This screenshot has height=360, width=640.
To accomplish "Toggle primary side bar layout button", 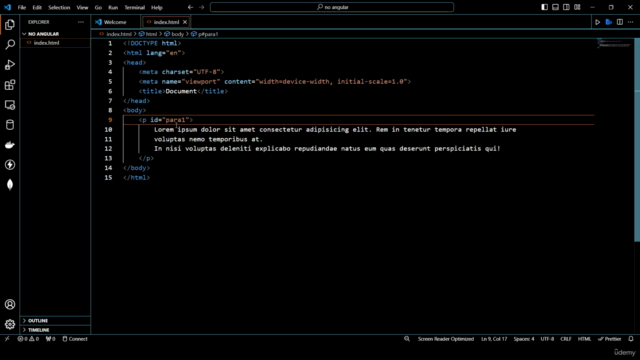I will 544,7.
